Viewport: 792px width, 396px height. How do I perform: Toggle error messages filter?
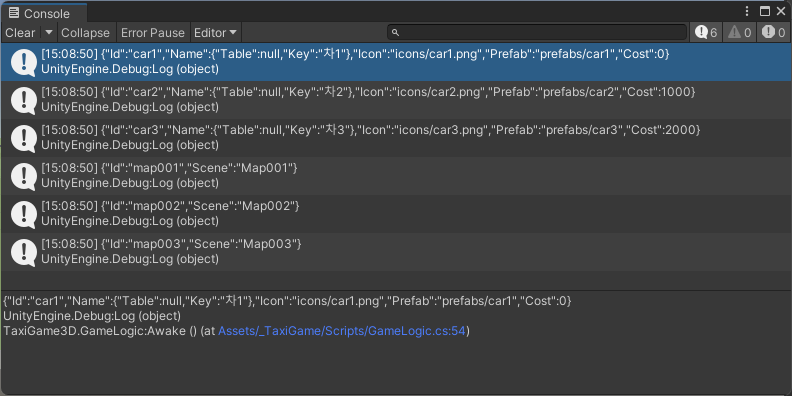tap(774, 33)
